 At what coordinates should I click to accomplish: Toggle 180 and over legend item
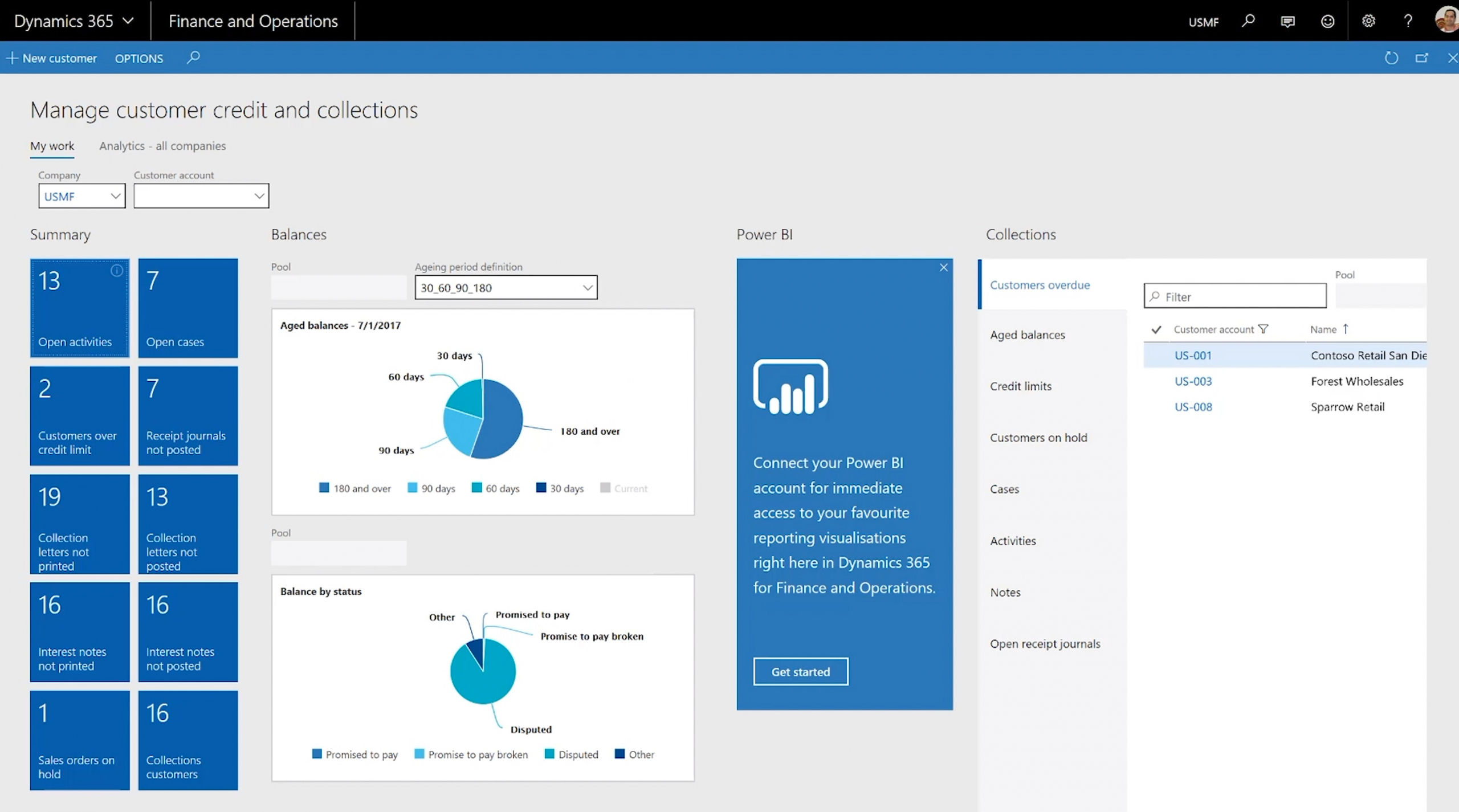coord(354,488)
